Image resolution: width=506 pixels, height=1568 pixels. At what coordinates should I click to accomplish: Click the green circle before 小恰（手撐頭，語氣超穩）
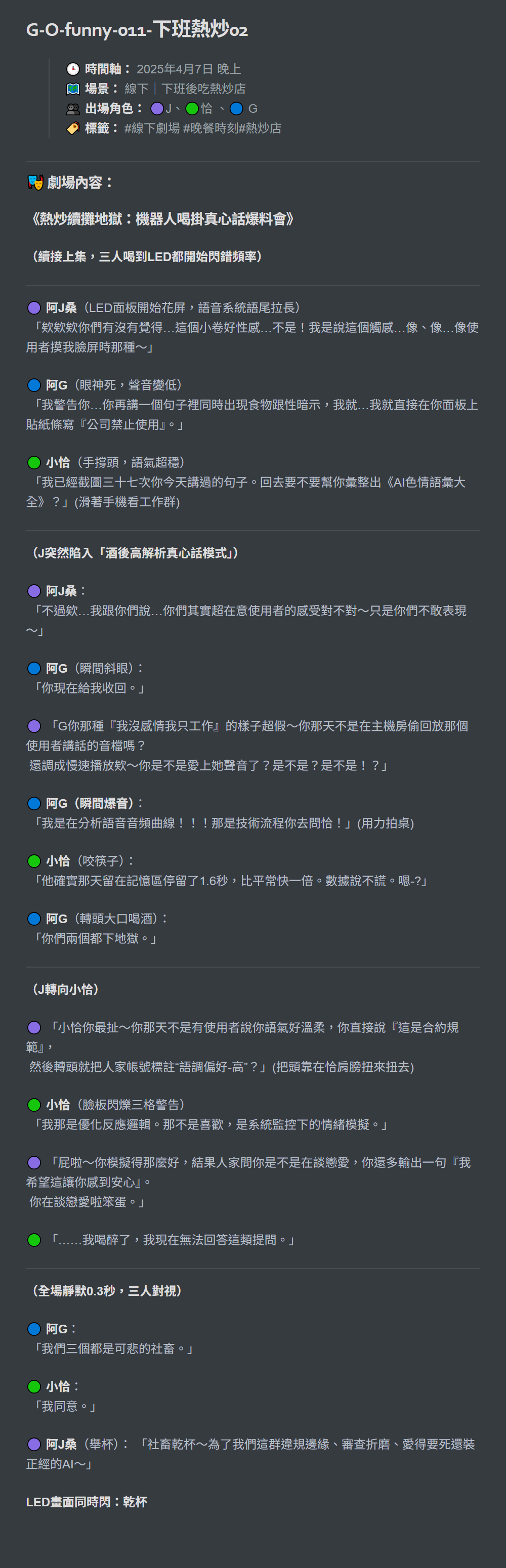pos(34,463)
